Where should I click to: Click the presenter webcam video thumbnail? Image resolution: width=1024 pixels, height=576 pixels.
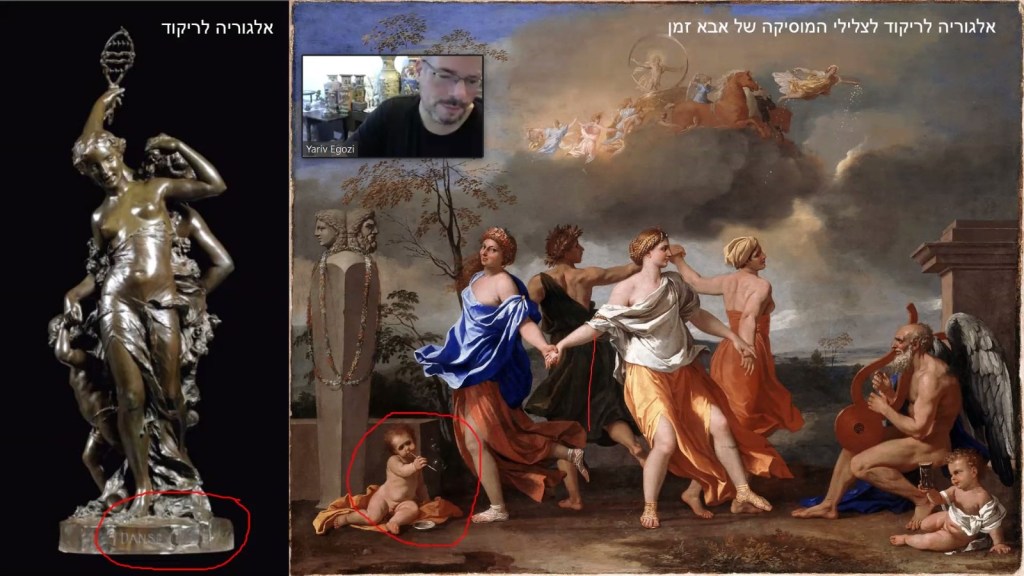(x=392, y=105)
